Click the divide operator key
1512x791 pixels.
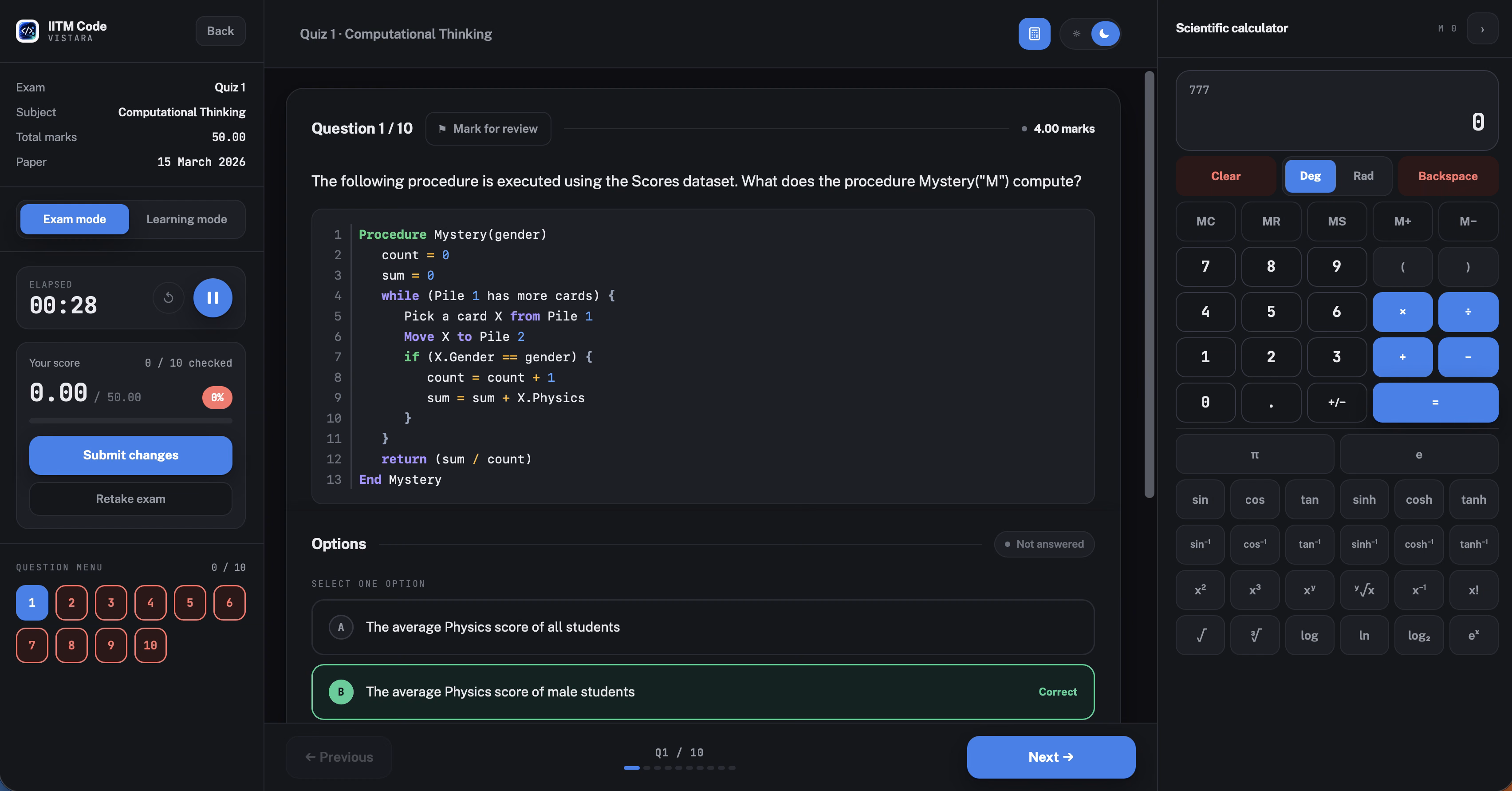pos(1468,312)
